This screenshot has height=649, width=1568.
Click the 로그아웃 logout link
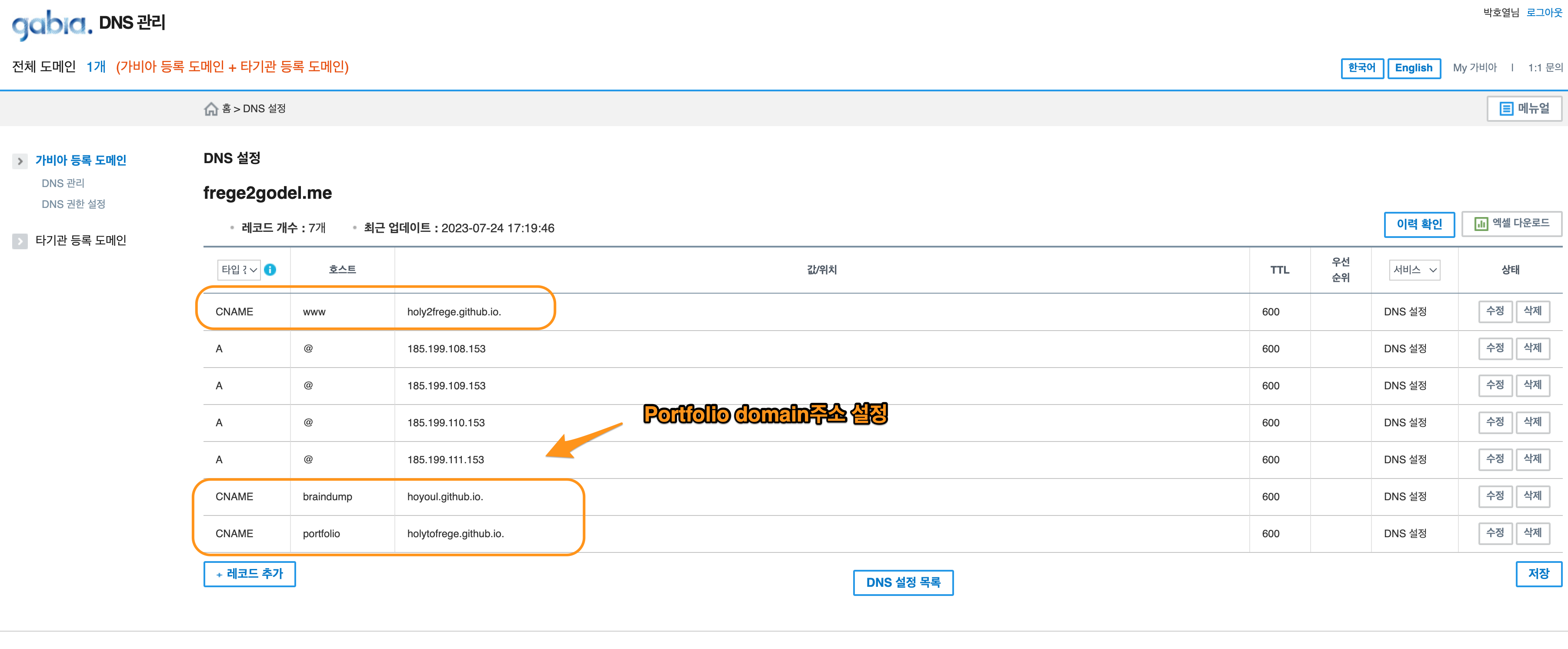[x=1544, y=12]
